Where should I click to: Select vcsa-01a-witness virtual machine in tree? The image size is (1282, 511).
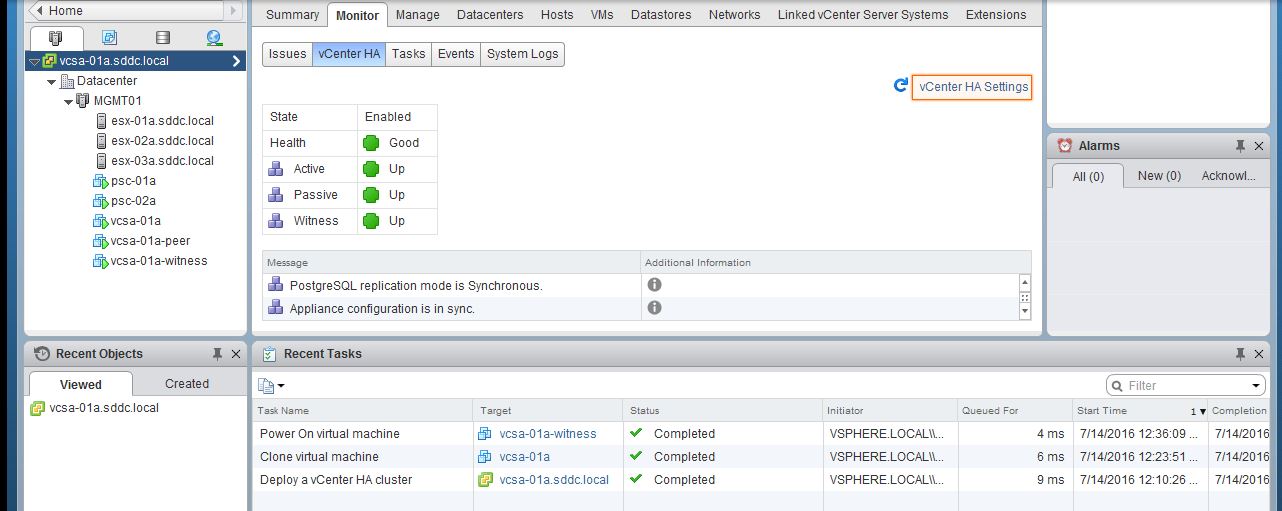click(x=159, y=261)
